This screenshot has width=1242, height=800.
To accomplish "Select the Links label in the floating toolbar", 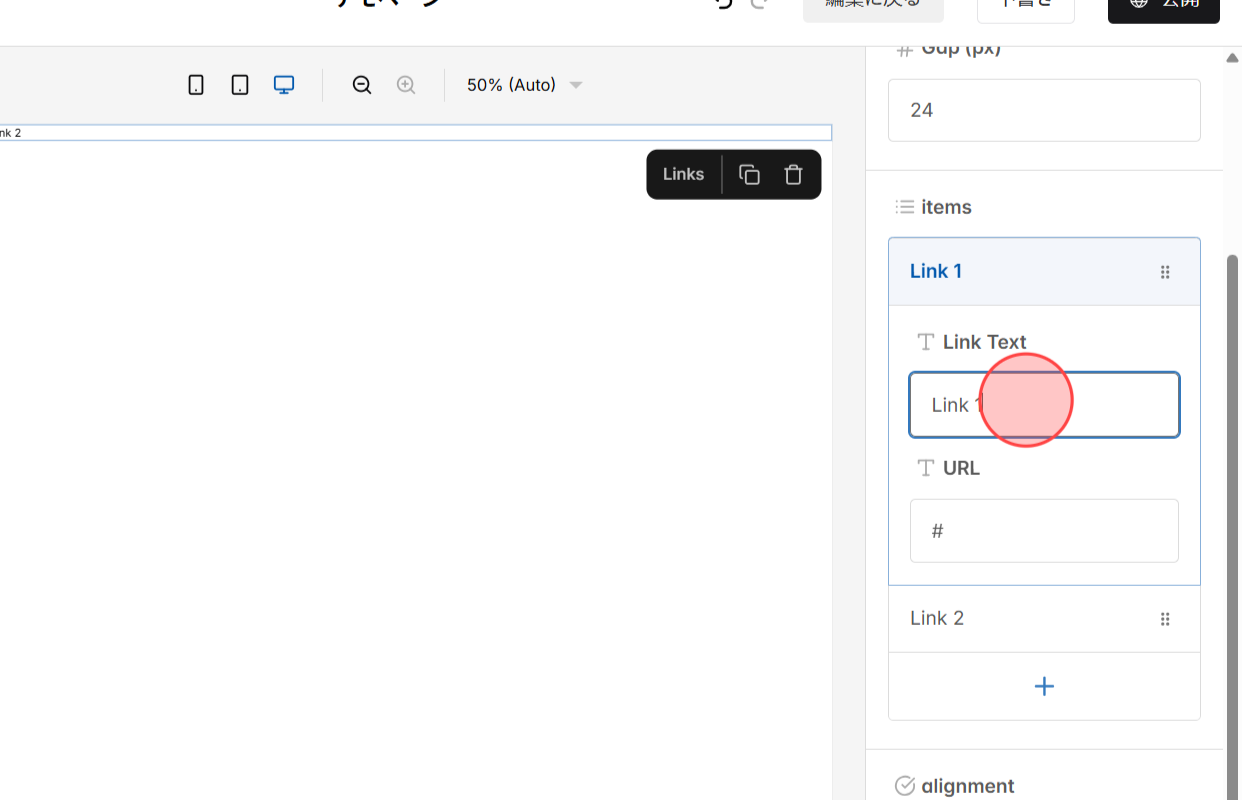I will pyautogui.click(x=682, y=174).
